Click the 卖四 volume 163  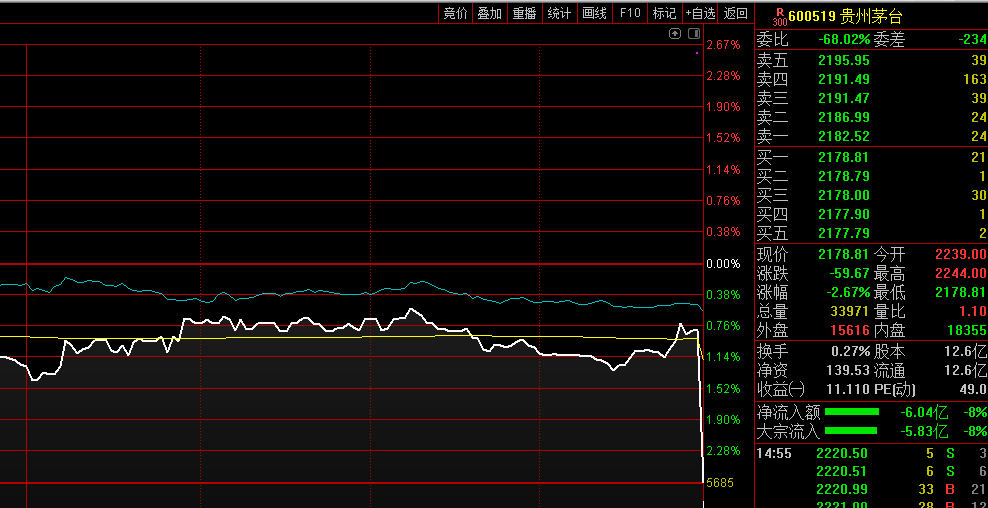click(975, 79)
